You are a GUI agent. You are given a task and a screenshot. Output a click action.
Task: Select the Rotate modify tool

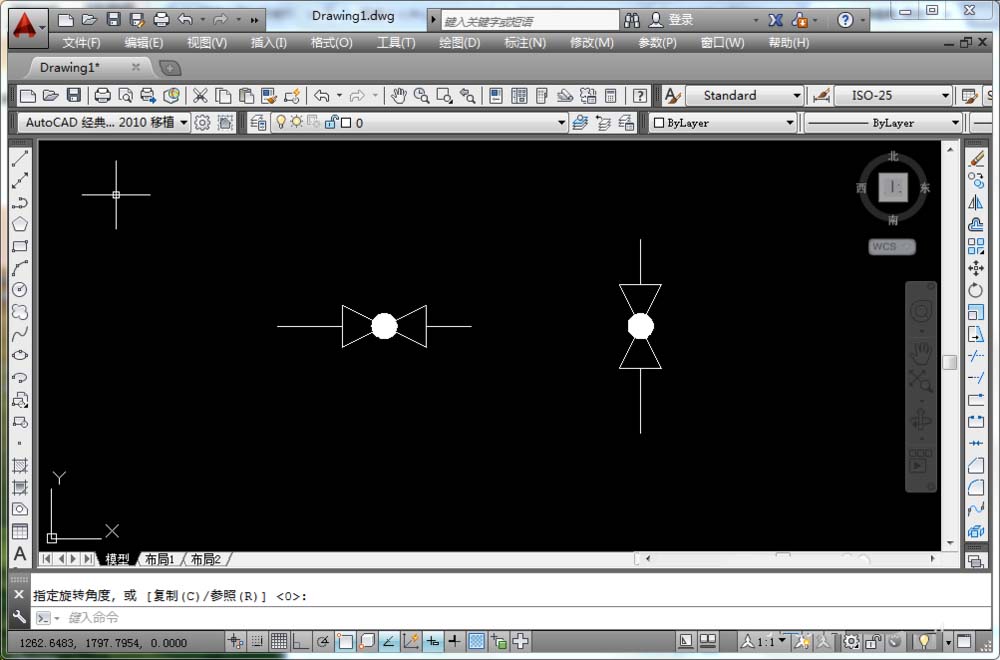click(976, 290)
